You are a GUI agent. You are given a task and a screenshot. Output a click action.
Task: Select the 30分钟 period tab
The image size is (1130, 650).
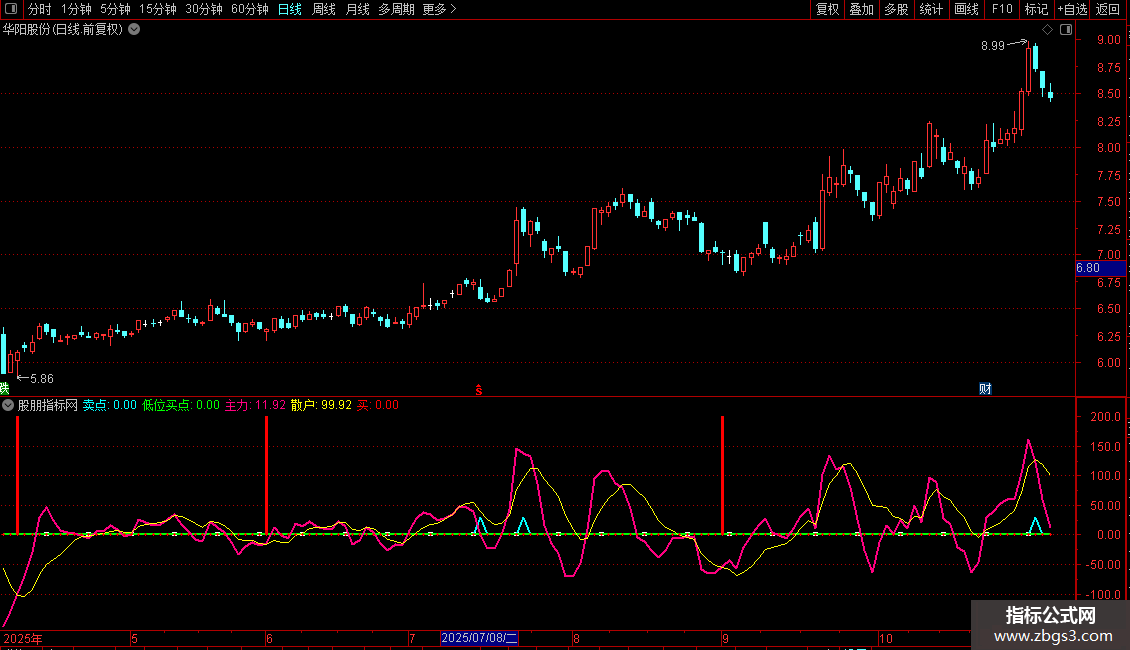[204, 9]
